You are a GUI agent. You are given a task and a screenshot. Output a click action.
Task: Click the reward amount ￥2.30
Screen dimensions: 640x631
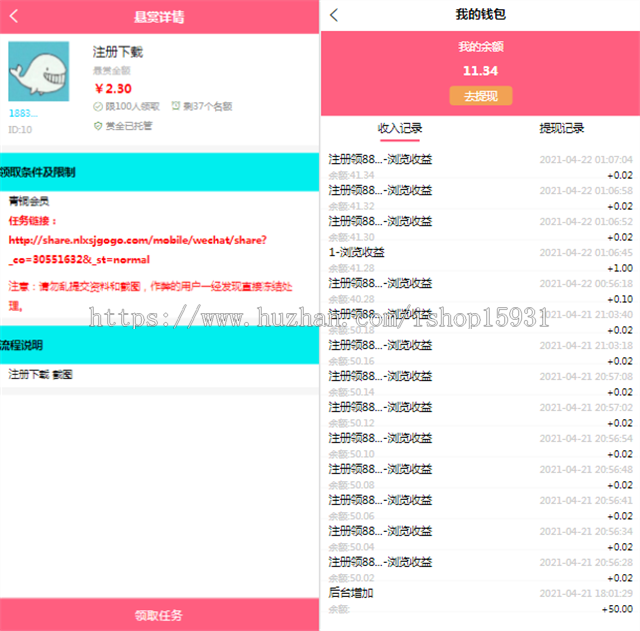coord(113,89)
